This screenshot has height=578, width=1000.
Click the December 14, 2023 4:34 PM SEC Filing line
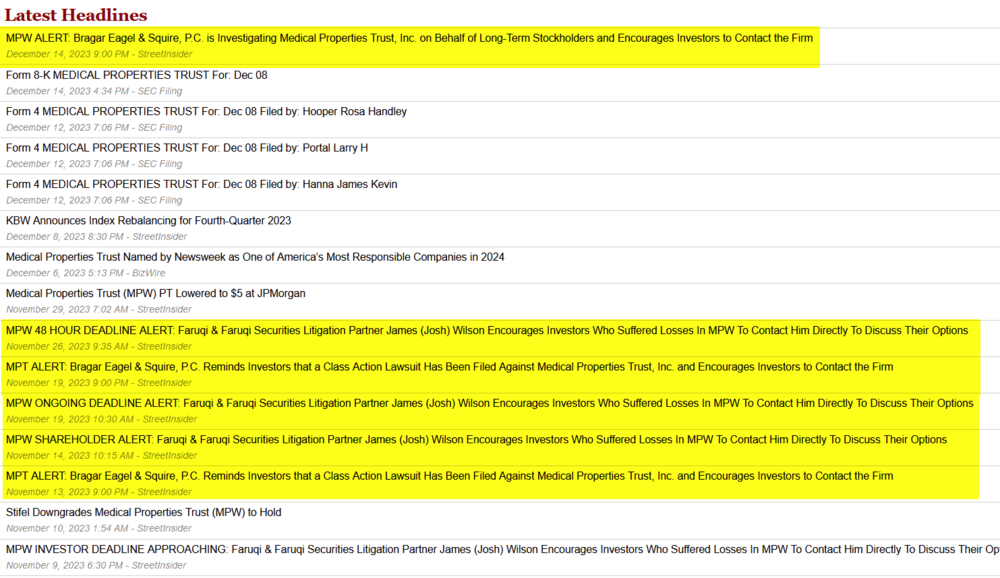(94, 91)
